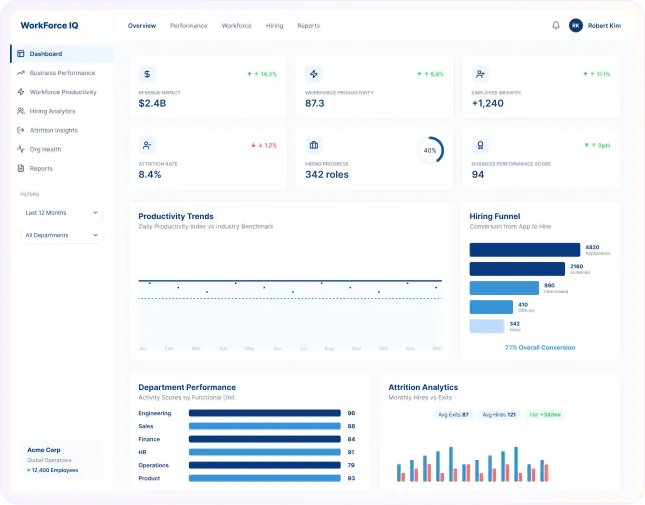
Task: Click the red 1.2% change indicator
Action: coord(264,145)
